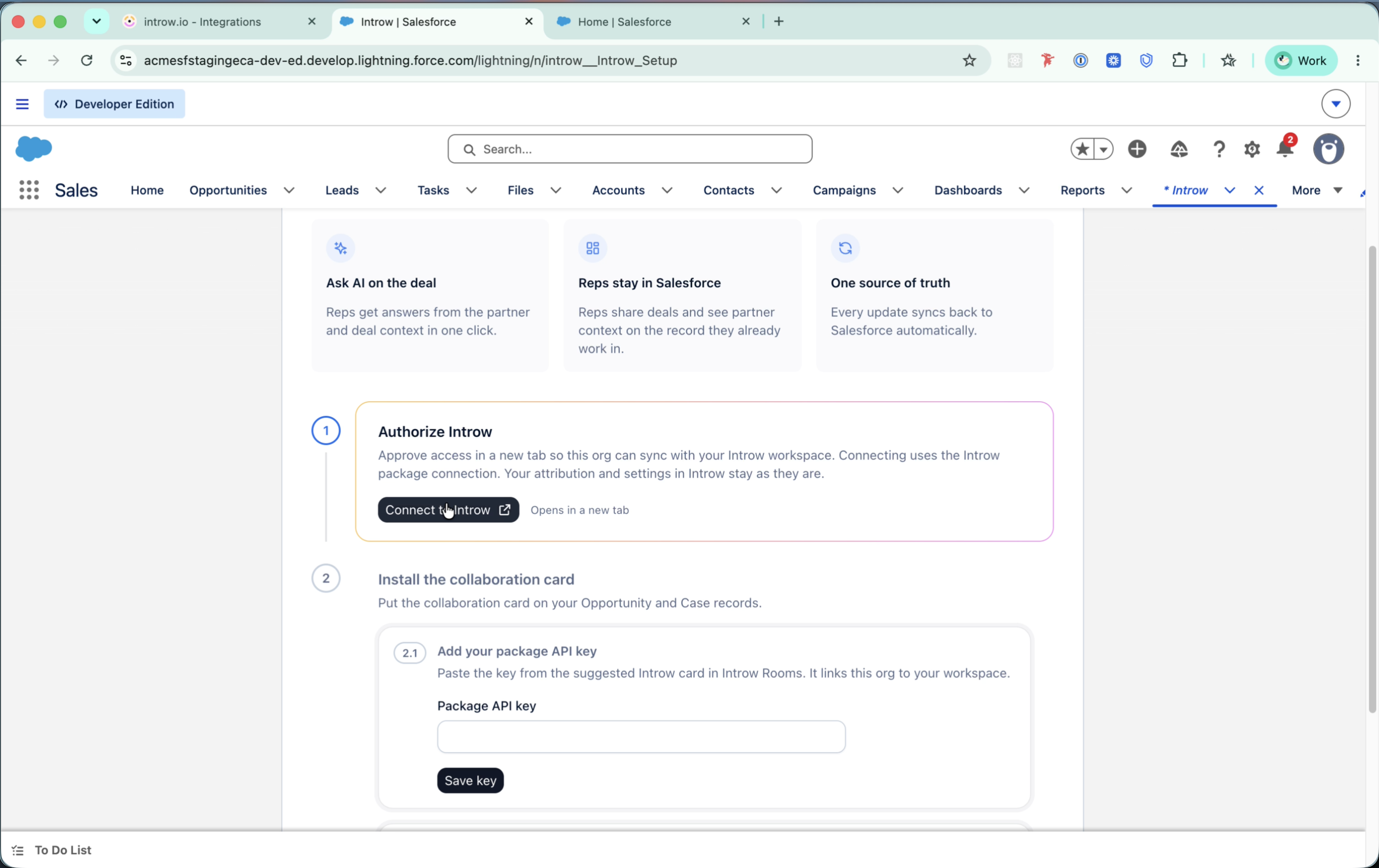Open the favorites star icon in Salesforce header
Screen dimensions: 1379x868
1082,149
